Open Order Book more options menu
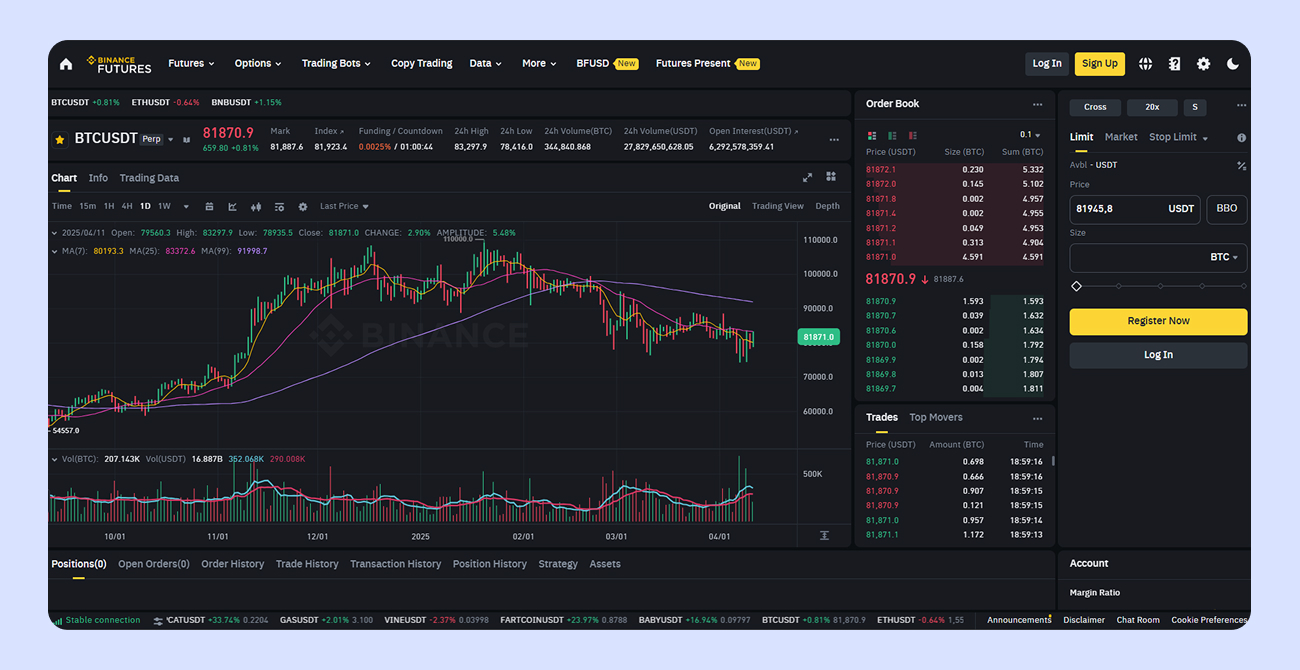This screenshot has width=1300, height=670. coord(1038,104)
